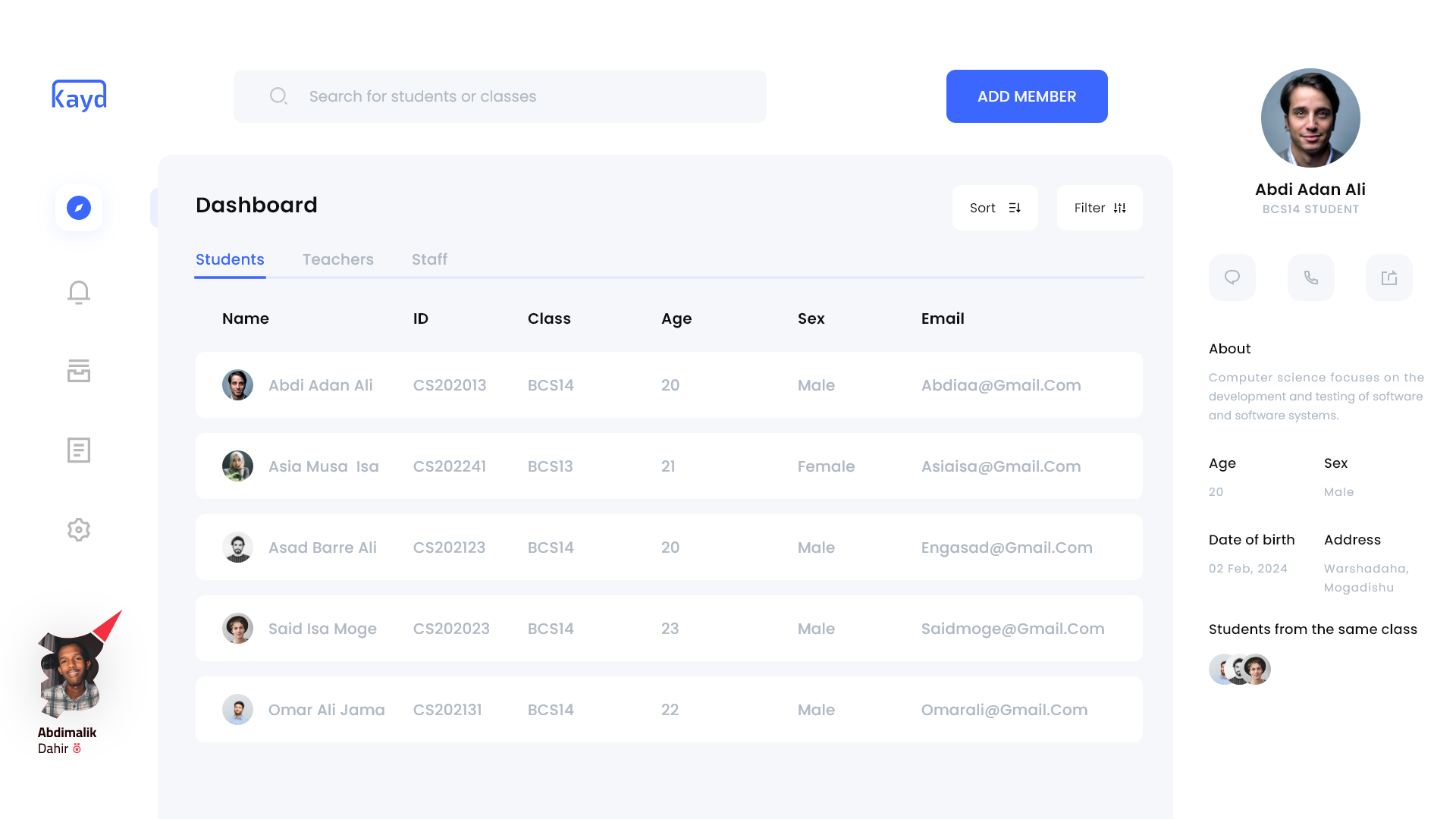1456x819 pixels.
Task: Click Abdi Adan Ali's profile photo
Action: [1310, 118]
